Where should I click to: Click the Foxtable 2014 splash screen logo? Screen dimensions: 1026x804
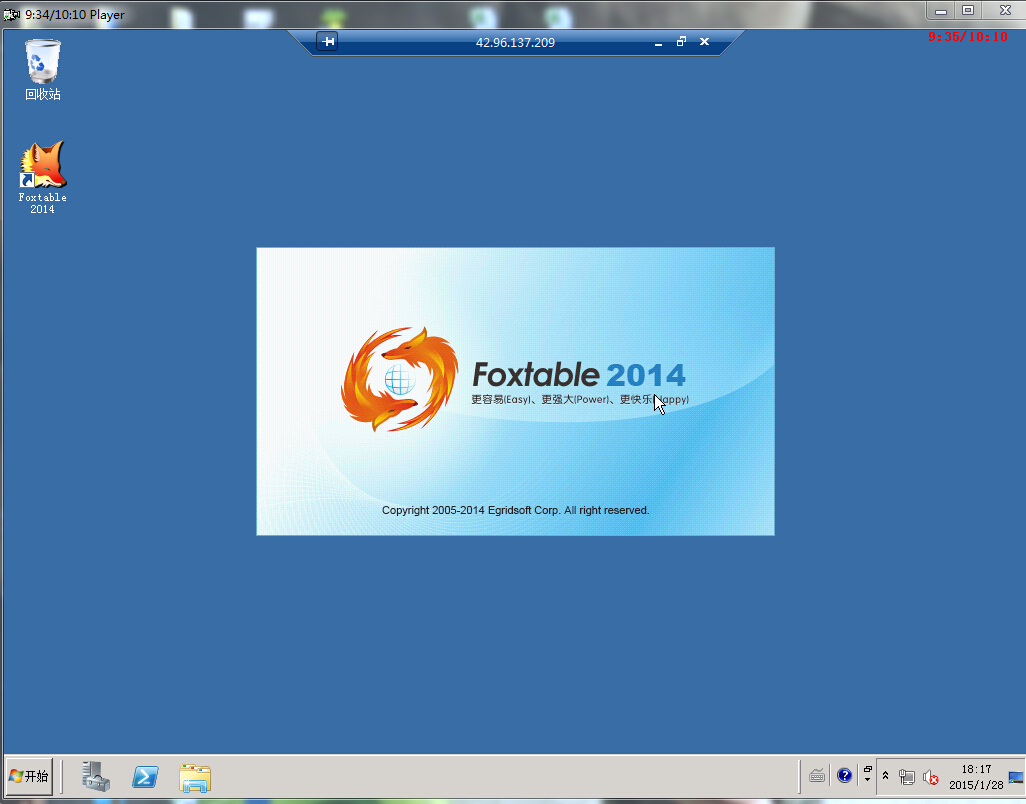(399, 379)
